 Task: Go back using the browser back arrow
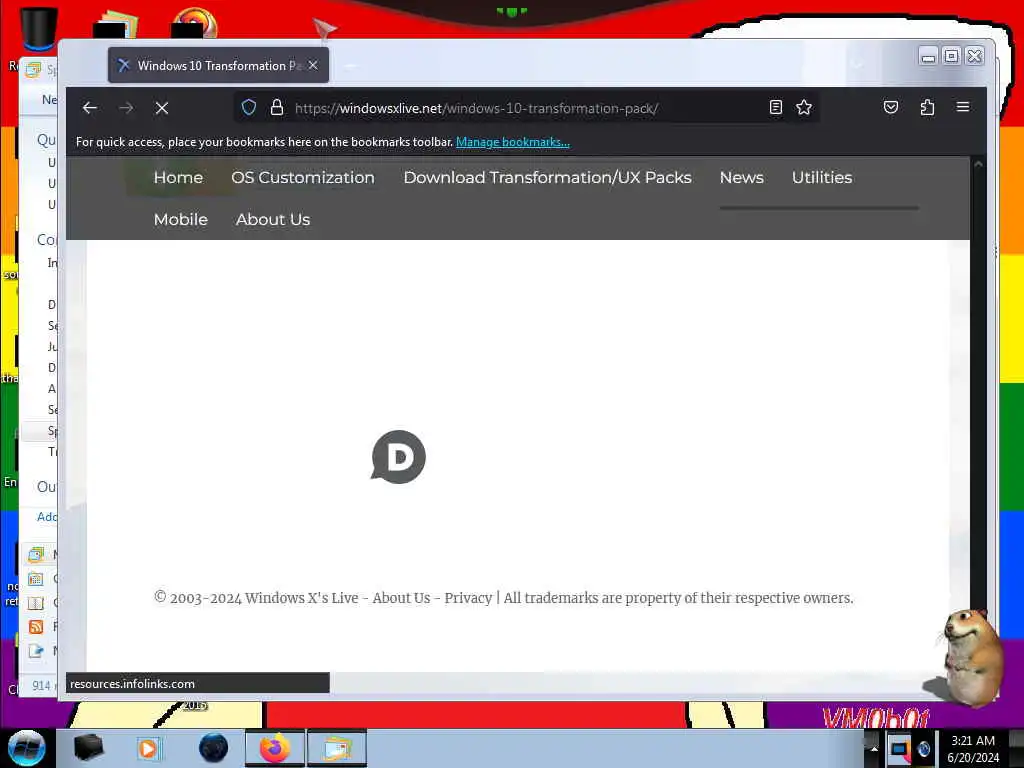(89, 108)
